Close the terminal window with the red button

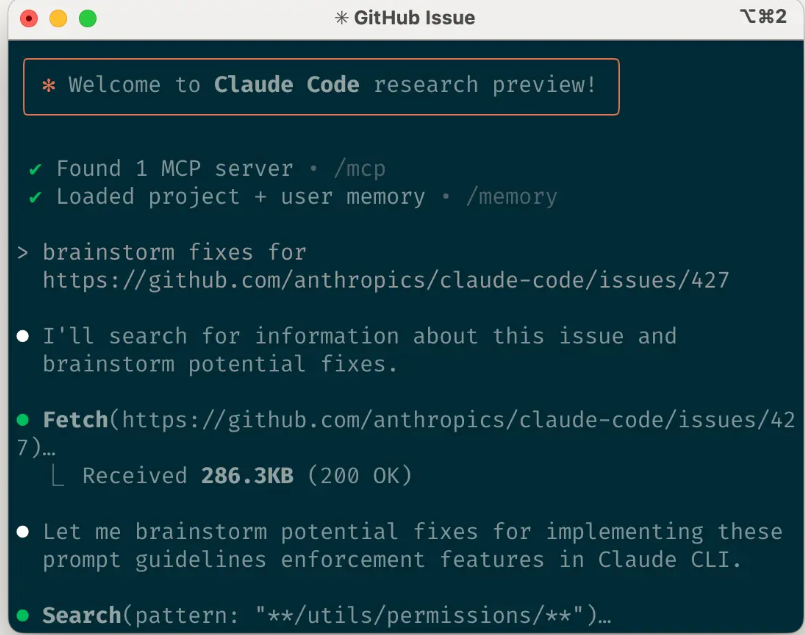click(x=29, y=18)
